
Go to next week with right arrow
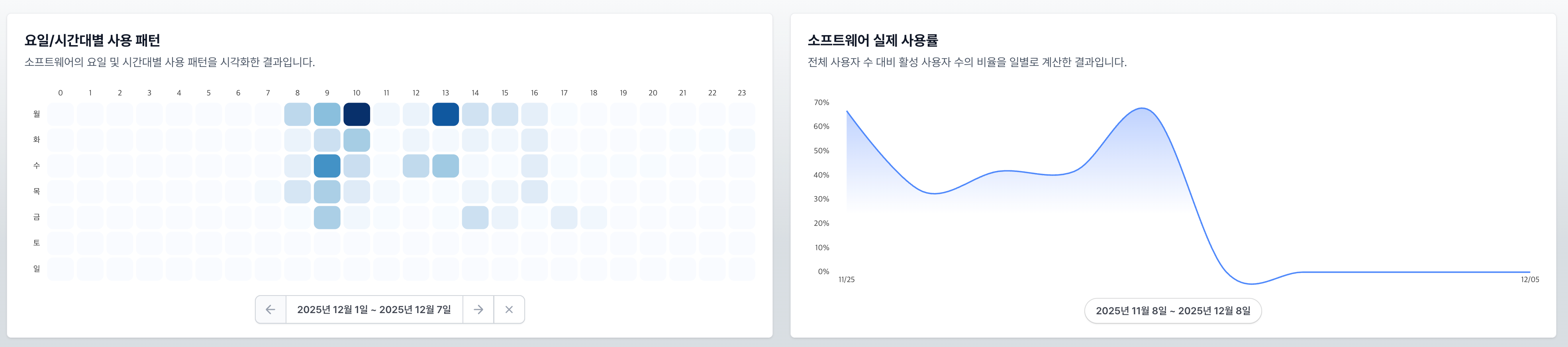tap(478, 310)
